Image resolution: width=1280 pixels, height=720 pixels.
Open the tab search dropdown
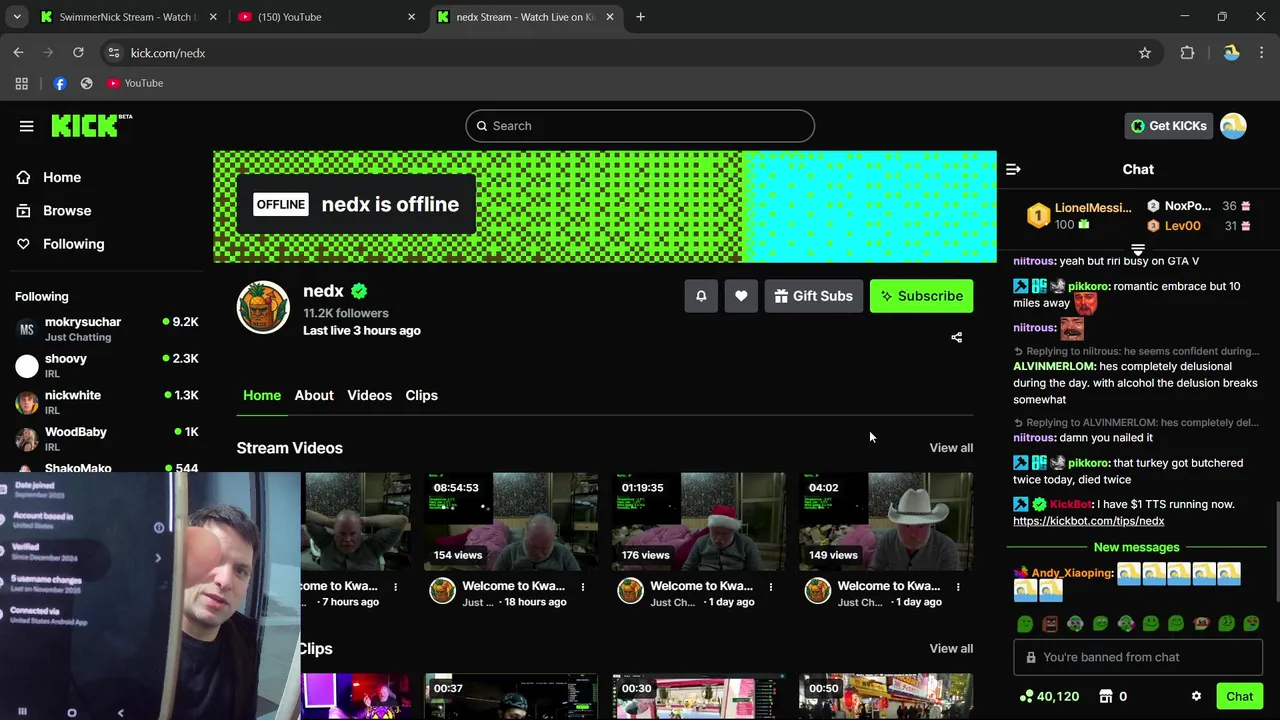(x=17, y=17)
